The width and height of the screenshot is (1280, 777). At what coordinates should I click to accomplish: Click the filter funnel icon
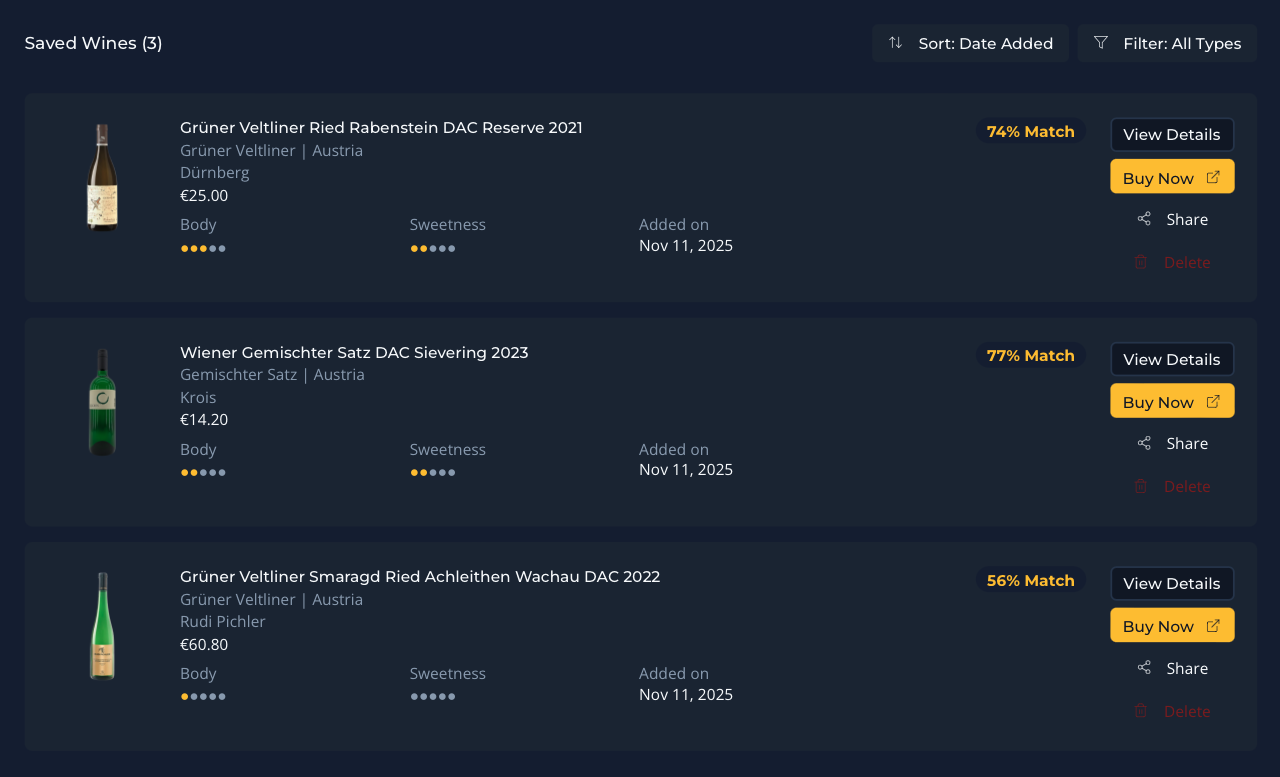point(1101,43)
